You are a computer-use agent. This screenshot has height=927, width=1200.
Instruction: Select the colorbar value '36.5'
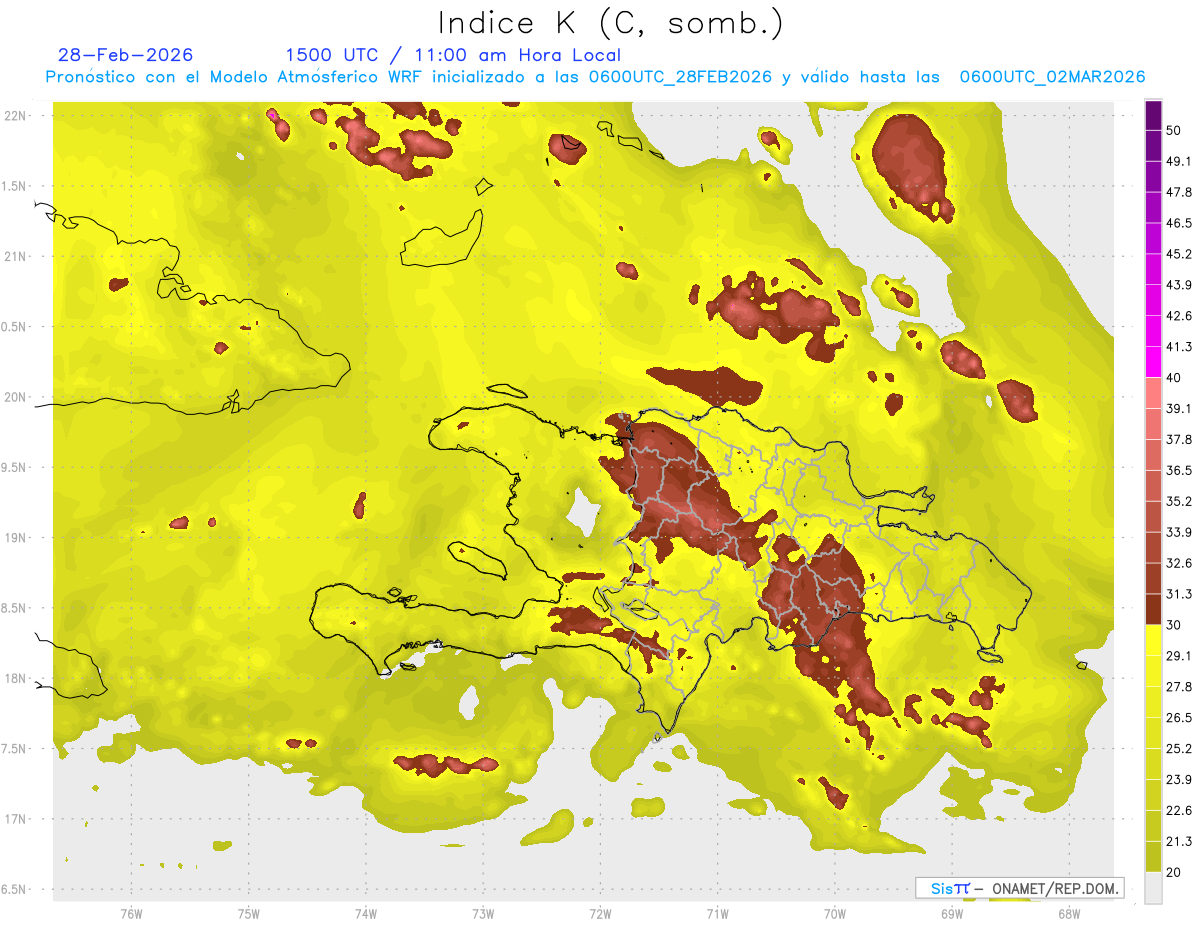coord(1179,470)
